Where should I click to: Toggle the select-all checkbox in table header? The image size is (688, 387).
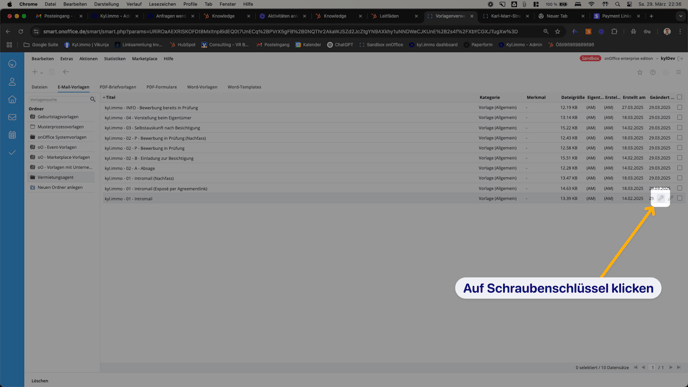point(680,97)
